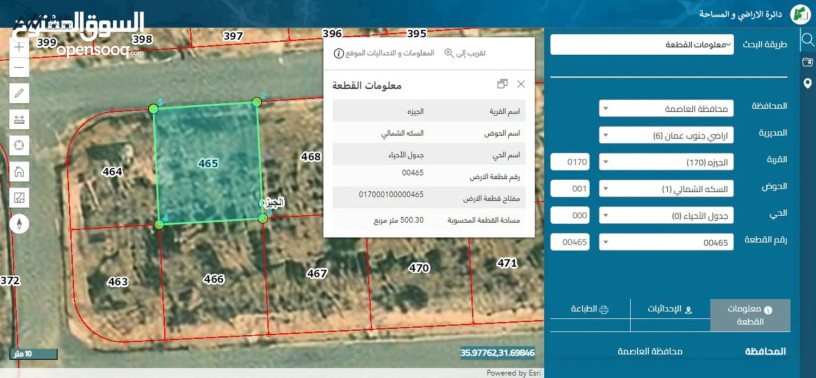Expand طريقة البحث dropdown
The height and width of the screenshot is (378, 816).
tap(642, 45)
